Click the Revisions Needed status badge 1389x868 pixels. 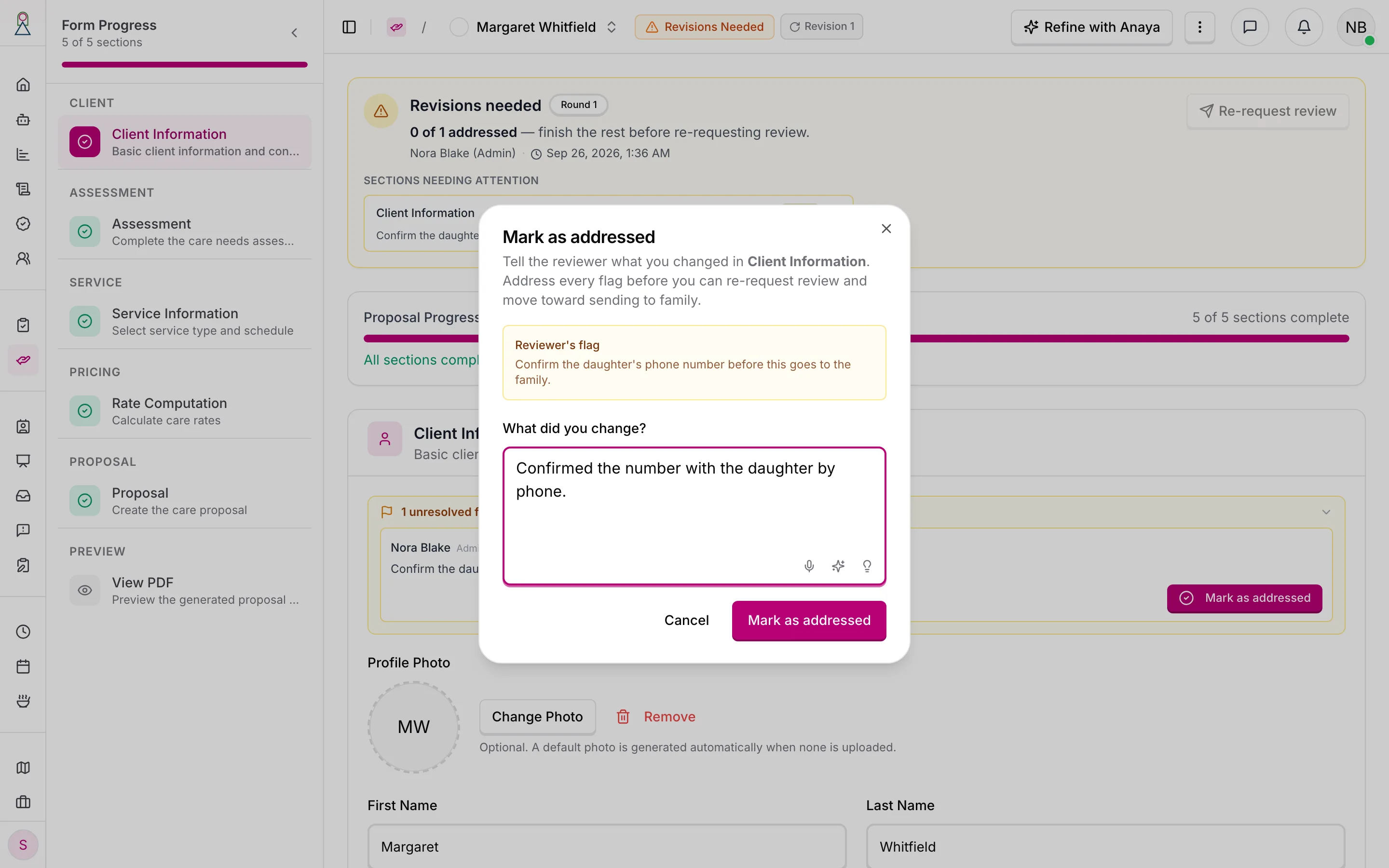pyautogui.click(x=704, y=27)
